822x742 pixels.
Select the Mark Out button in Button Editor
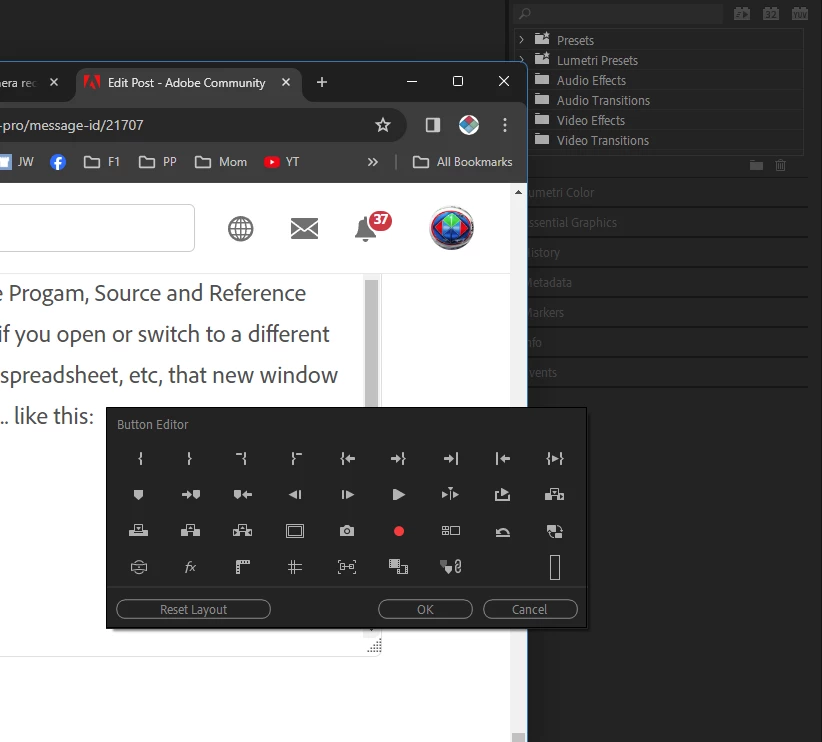[189, 459]
